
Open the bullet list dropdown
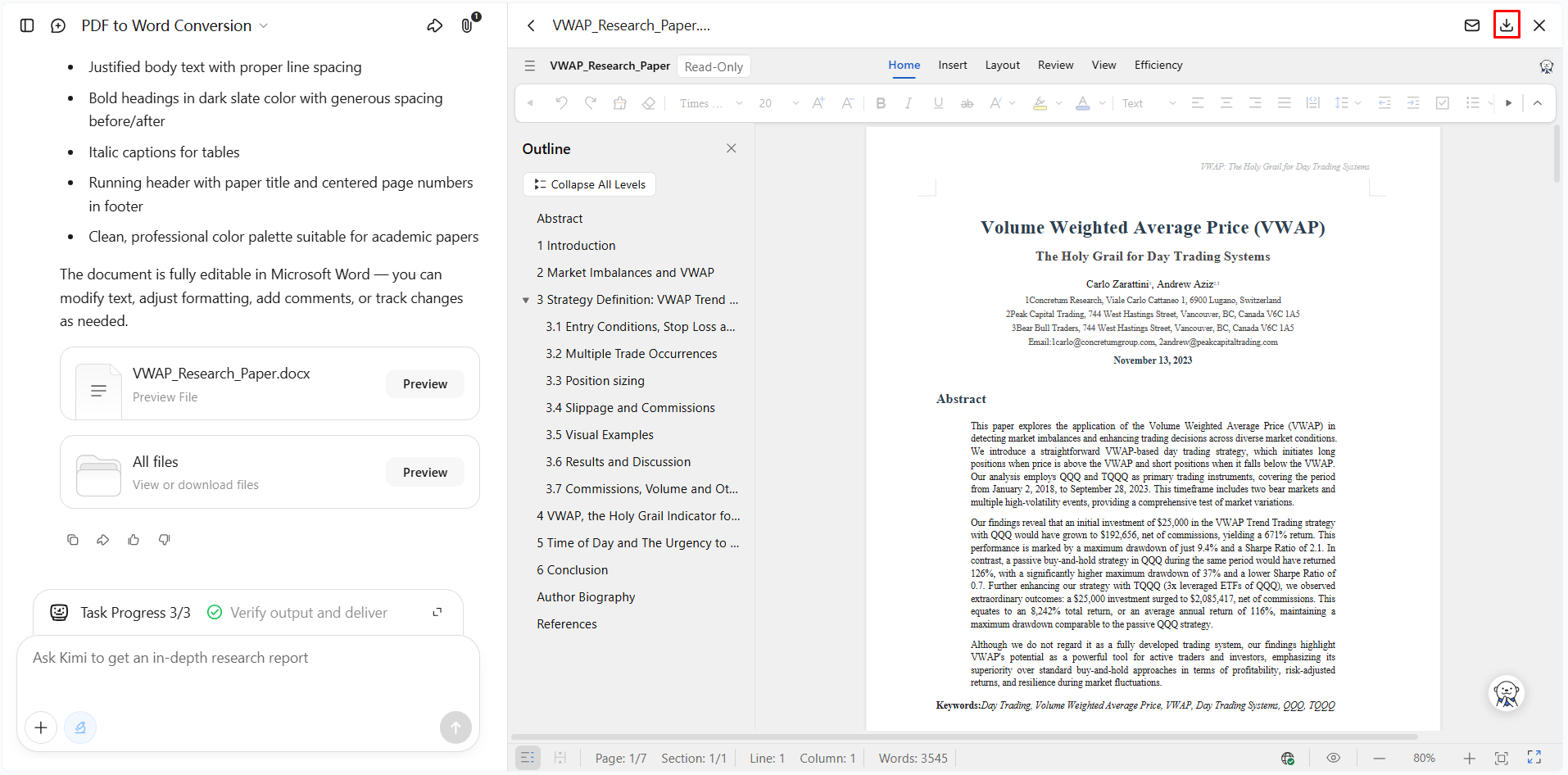click(1489, 103)
